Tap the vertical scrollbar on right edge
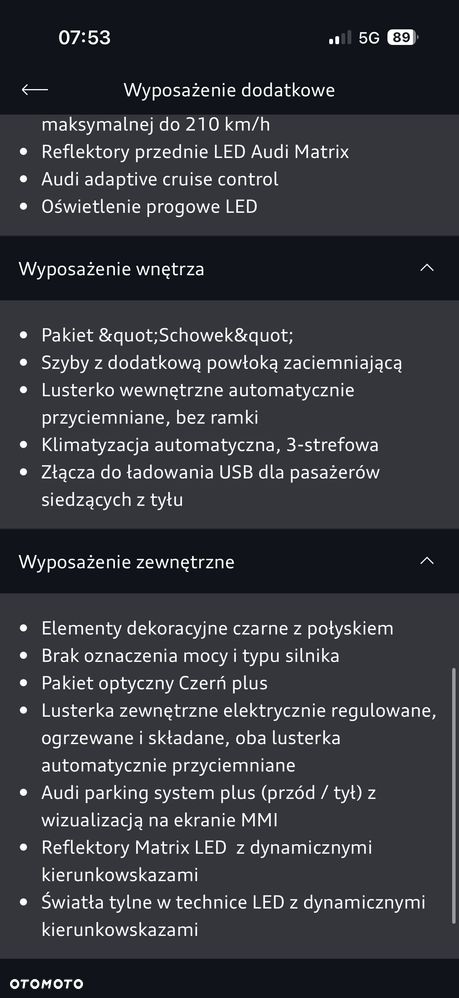459x998 pixels. pyautogui.click(x=454, y=806)
